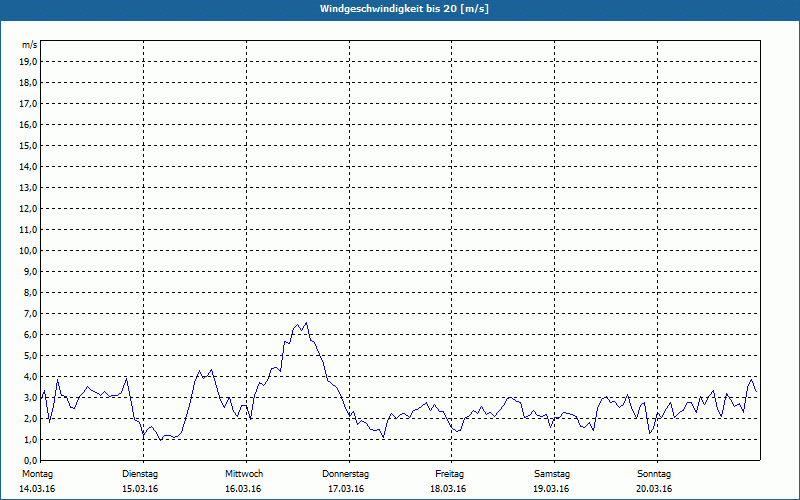Select the 7,0 axis value
This screenshot has height=500, width=800.
pyautogui.click(x=30, y=314)
